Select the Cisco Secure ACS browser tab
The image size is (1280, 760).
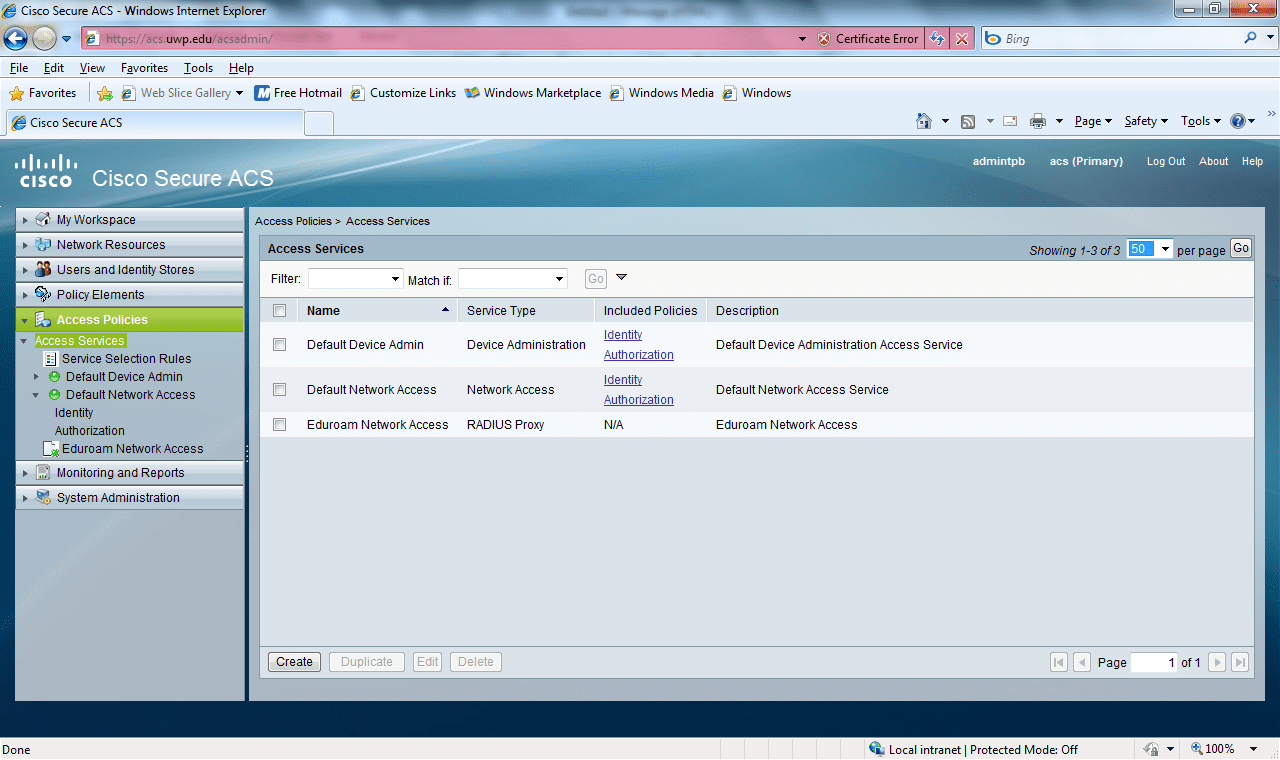pyautogui.click(x=155, y=123)
